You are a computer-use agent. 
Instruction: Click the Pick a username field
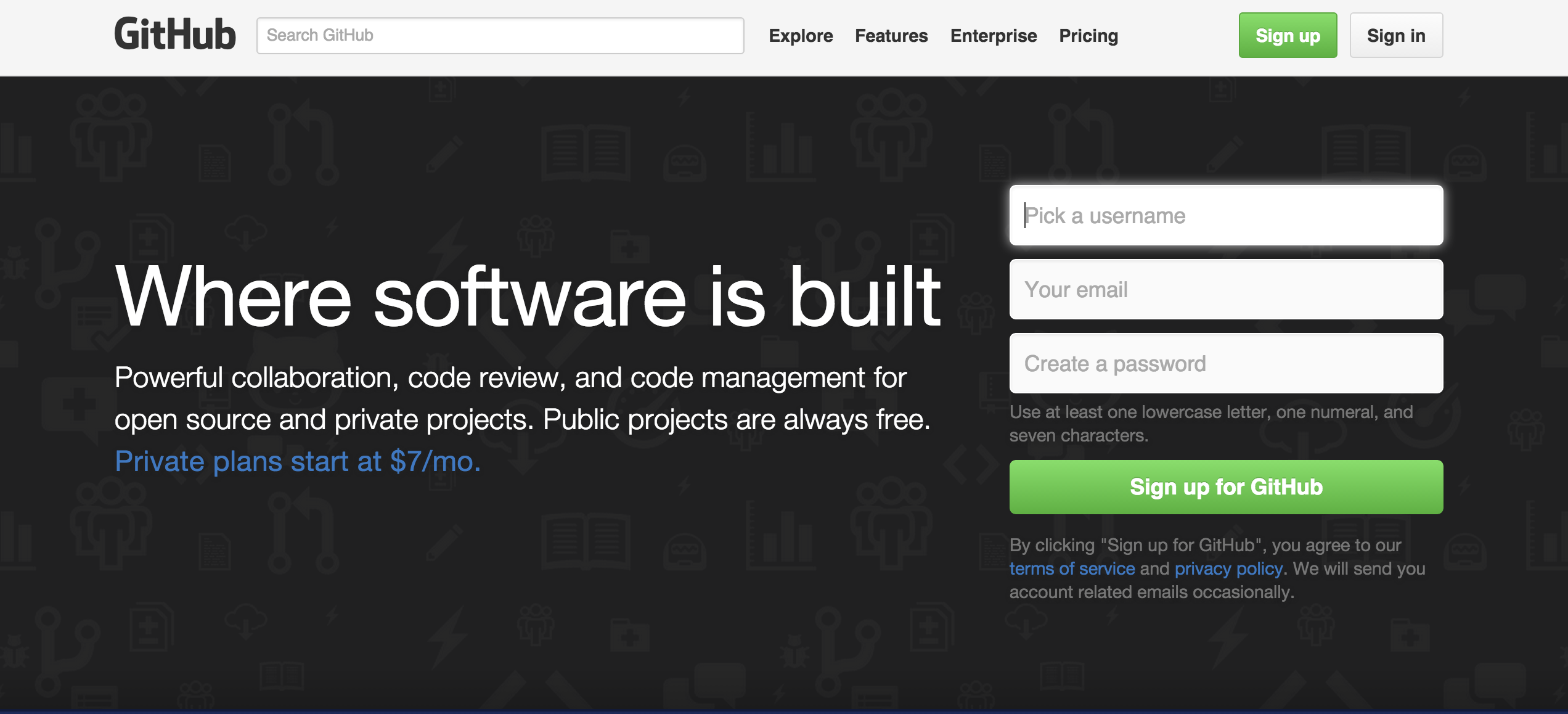point(1226,216)
